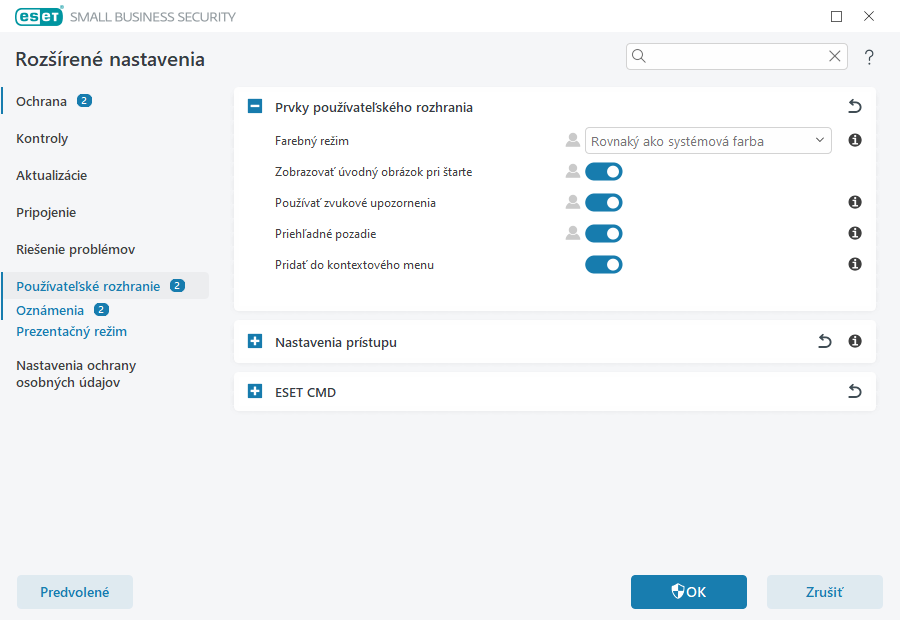Open the Farebný režim dropdown
This screenshot has height=620, width=900.
(708, 141)
